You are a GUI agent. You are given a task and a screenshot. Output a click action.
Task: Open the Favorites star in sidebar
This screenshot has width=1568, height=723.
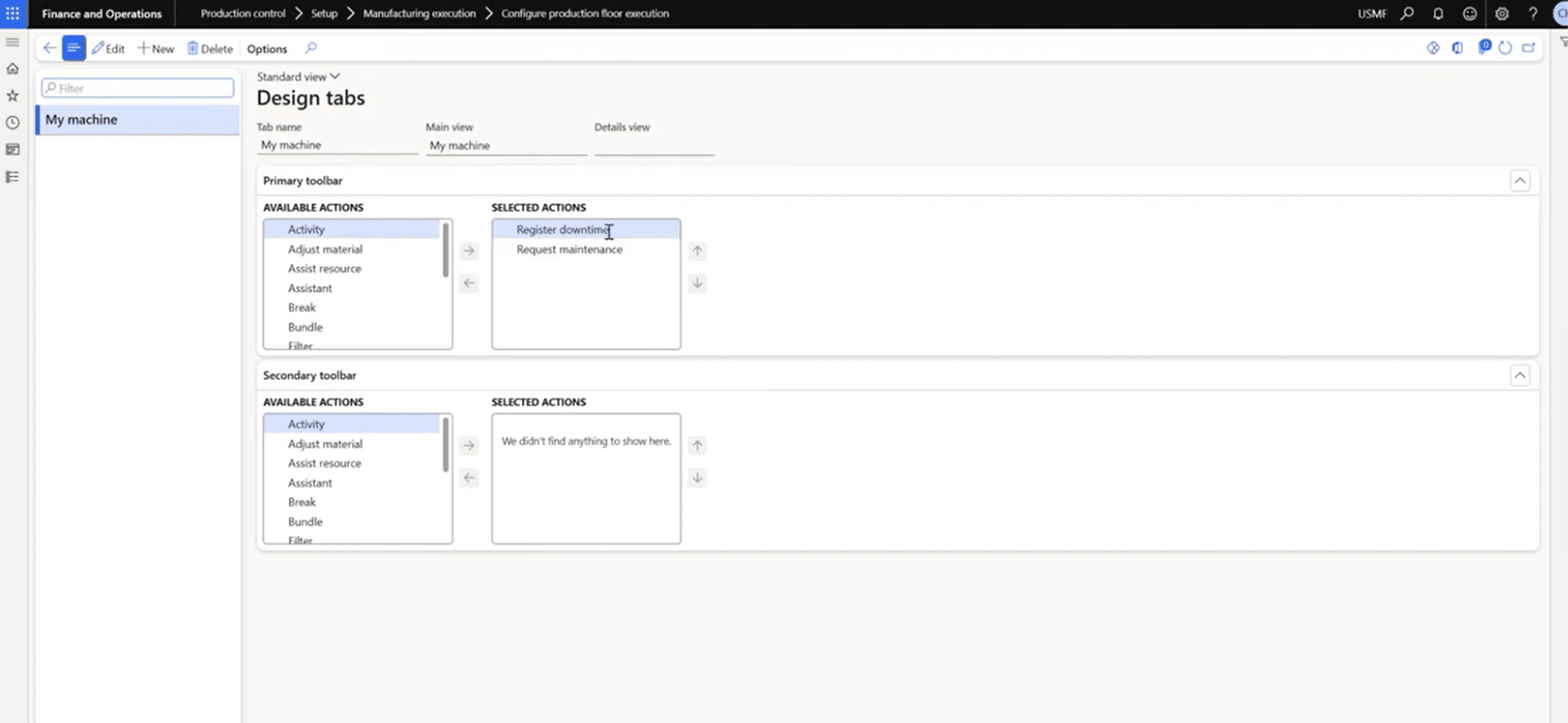coord(12,95)
